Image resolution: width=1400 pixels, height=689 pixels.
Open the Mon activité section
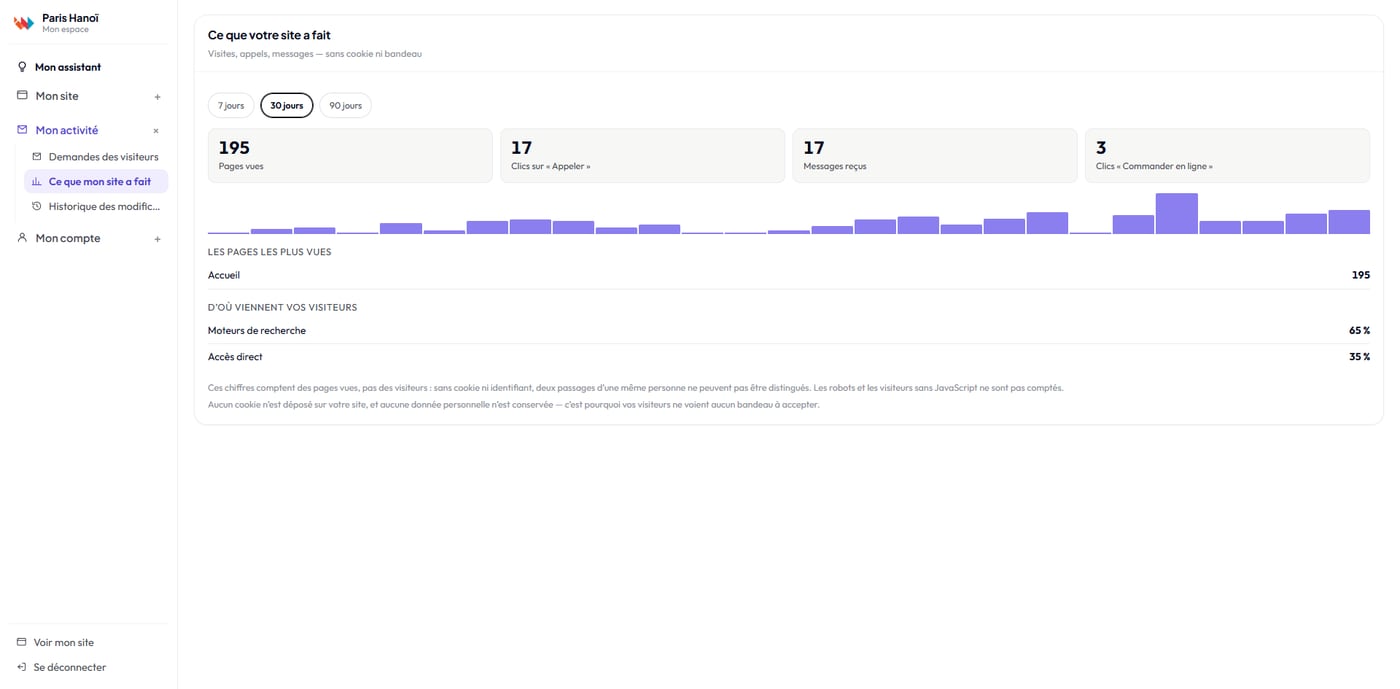(x=88, y=130)
